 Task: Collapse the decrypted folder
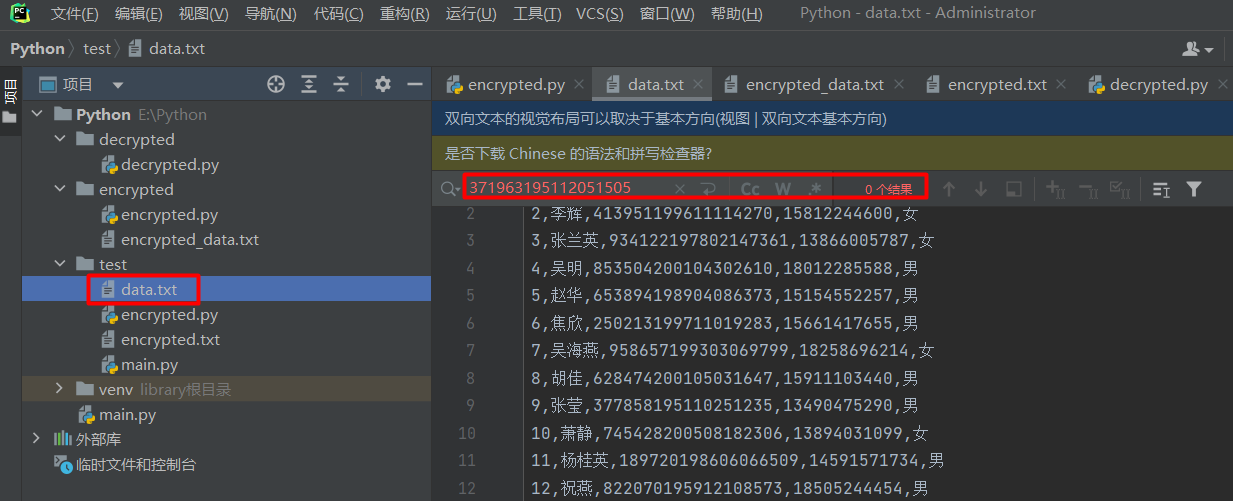pos(60,139)
